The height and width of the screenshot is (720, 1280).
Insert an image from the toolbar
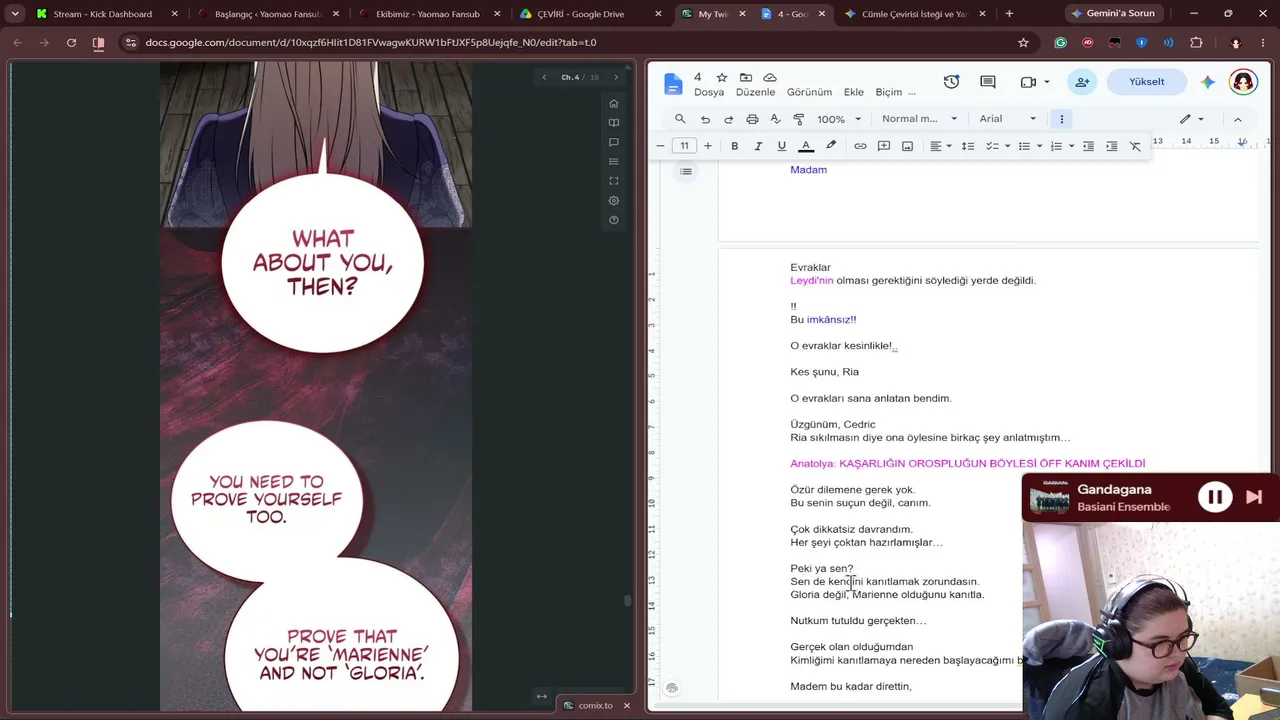point(907,146)
